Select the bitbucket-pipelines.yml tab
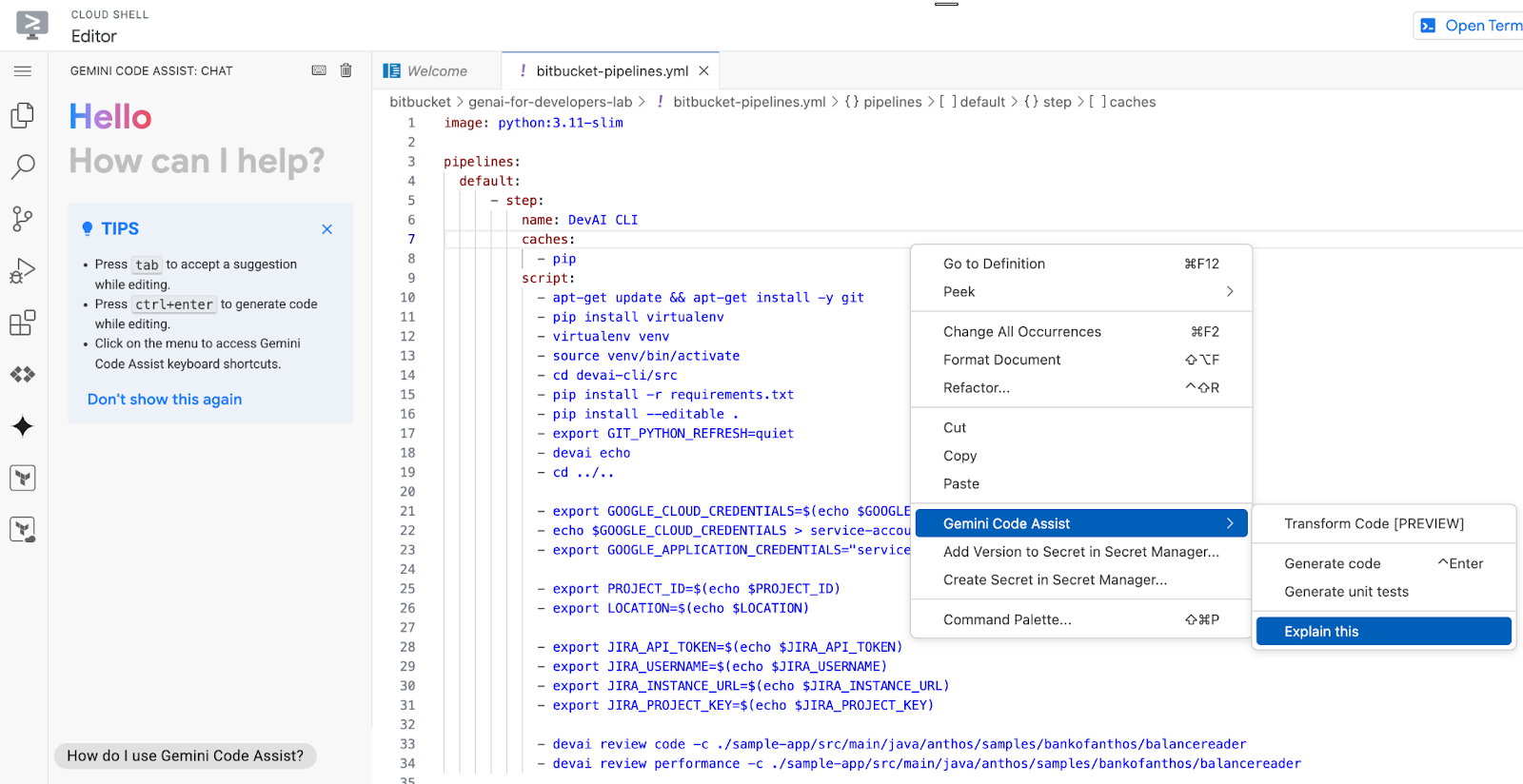 (612, 71)
